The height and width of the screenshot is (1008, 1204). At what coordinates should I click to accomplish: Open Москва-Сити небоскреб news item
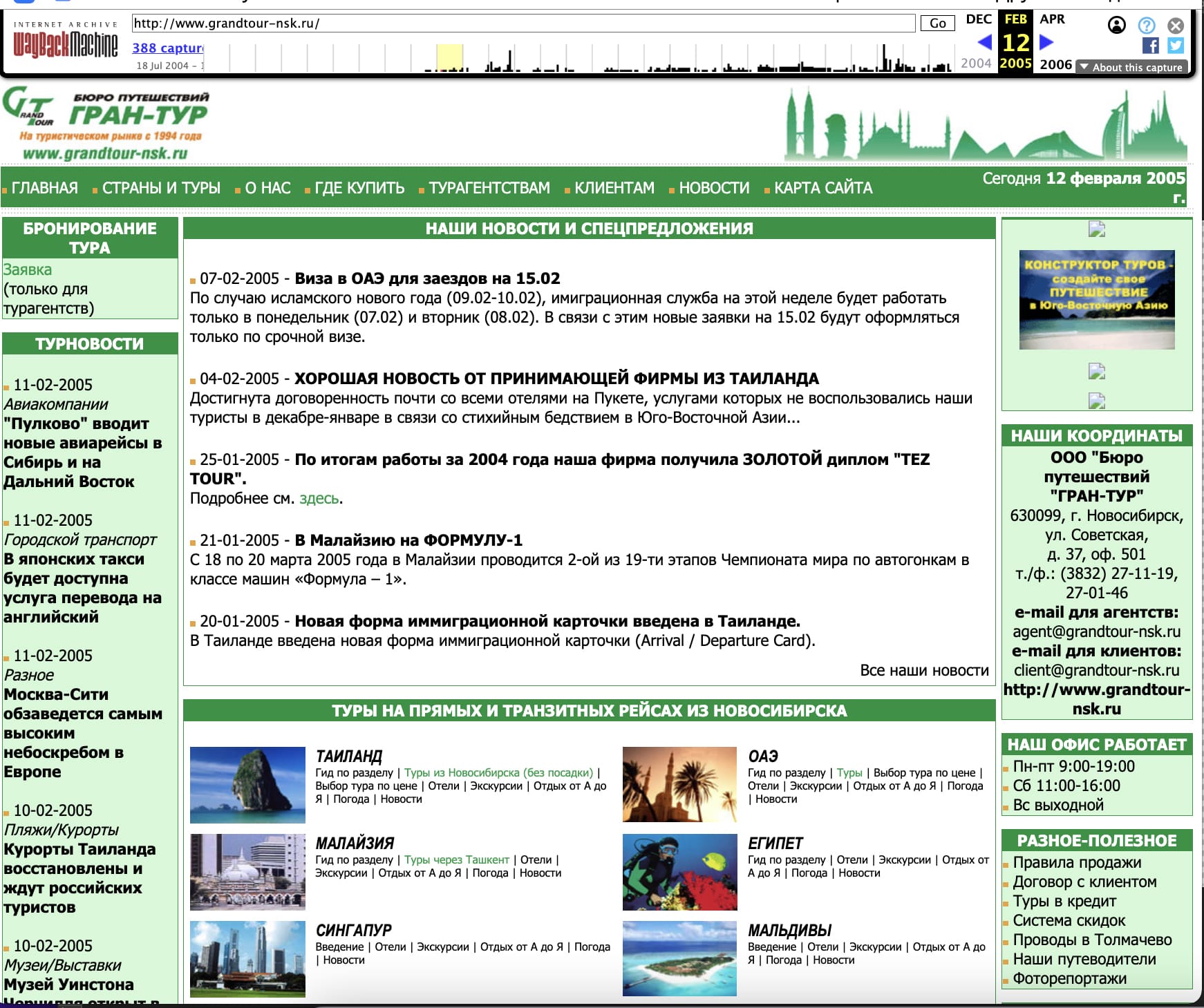(x=83, y=733)
